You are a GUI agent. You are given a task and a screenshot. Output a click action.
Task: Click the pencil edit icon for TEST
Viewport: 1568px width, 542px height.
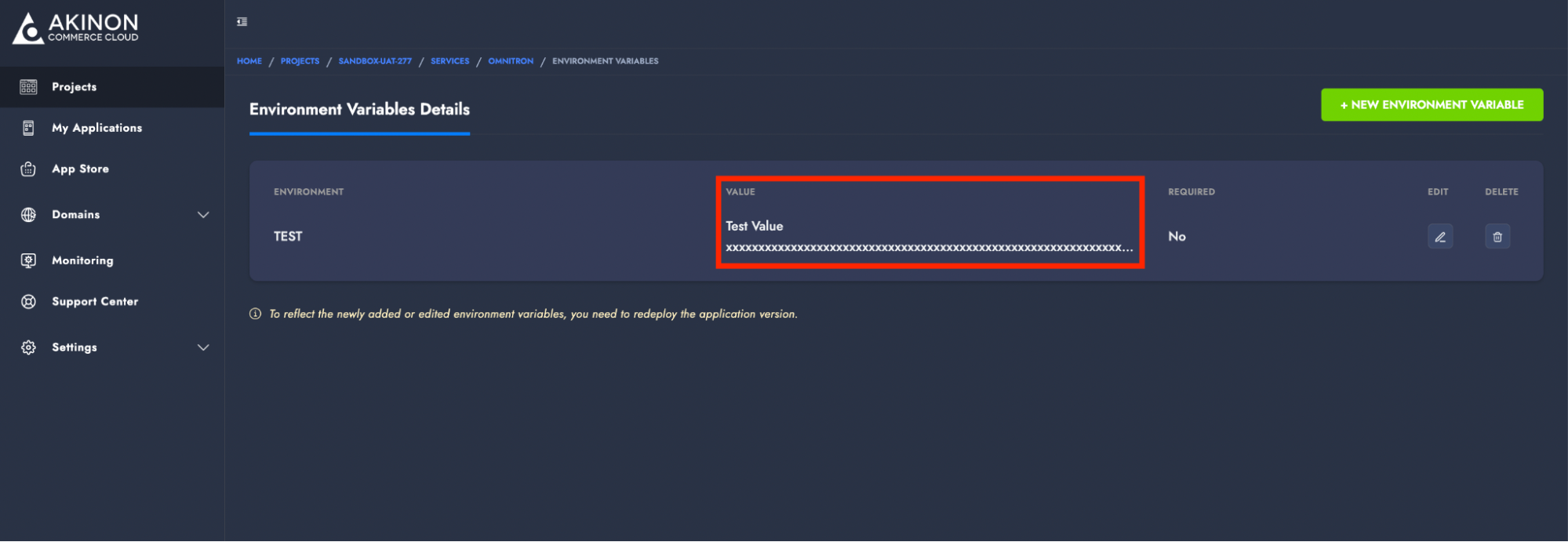(1440, 236)
